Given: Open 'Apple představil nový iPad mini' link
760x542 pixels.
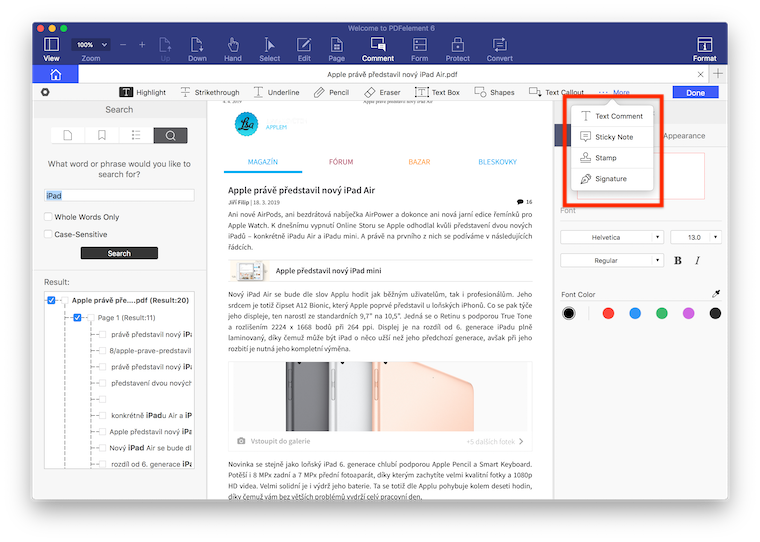Looking at the screenshot, I should click(x=329, y=271).
